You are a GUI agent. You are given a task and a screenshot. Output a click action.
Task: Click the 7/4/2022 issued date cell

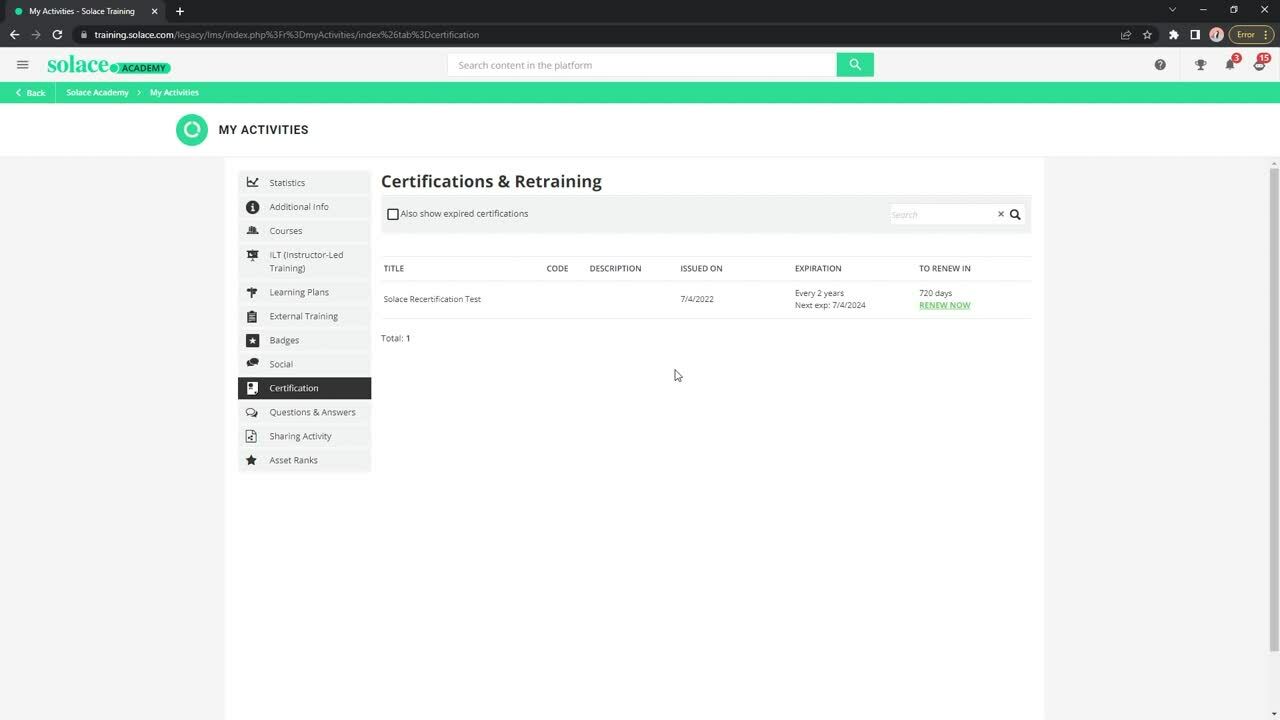pos(697,299)
